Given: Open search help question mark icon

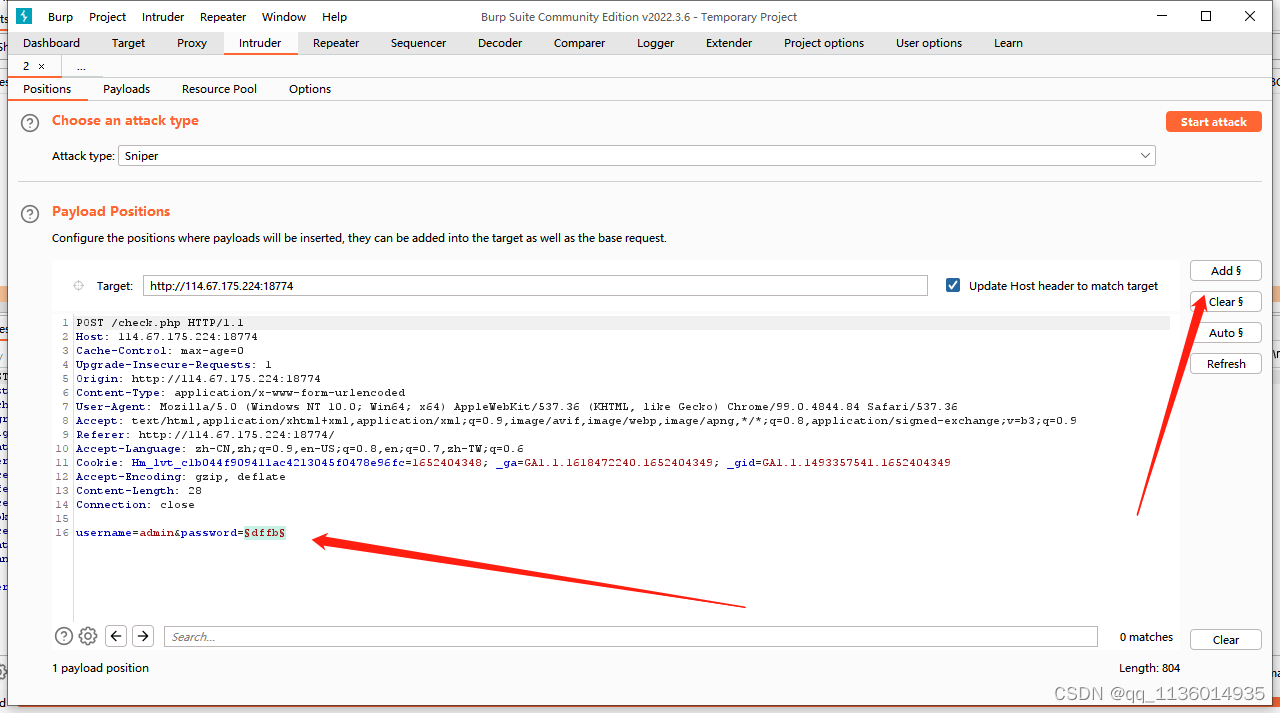Looking at the screenshot, I should [63, 636].
